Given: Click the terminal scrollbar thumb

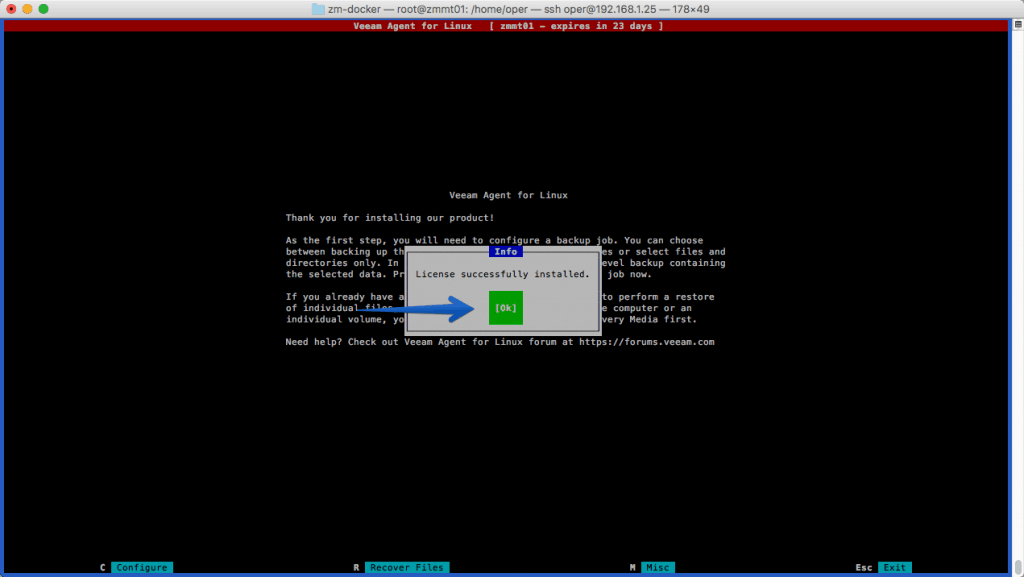Looking at the screenshot, I should tap(1018, 567).
